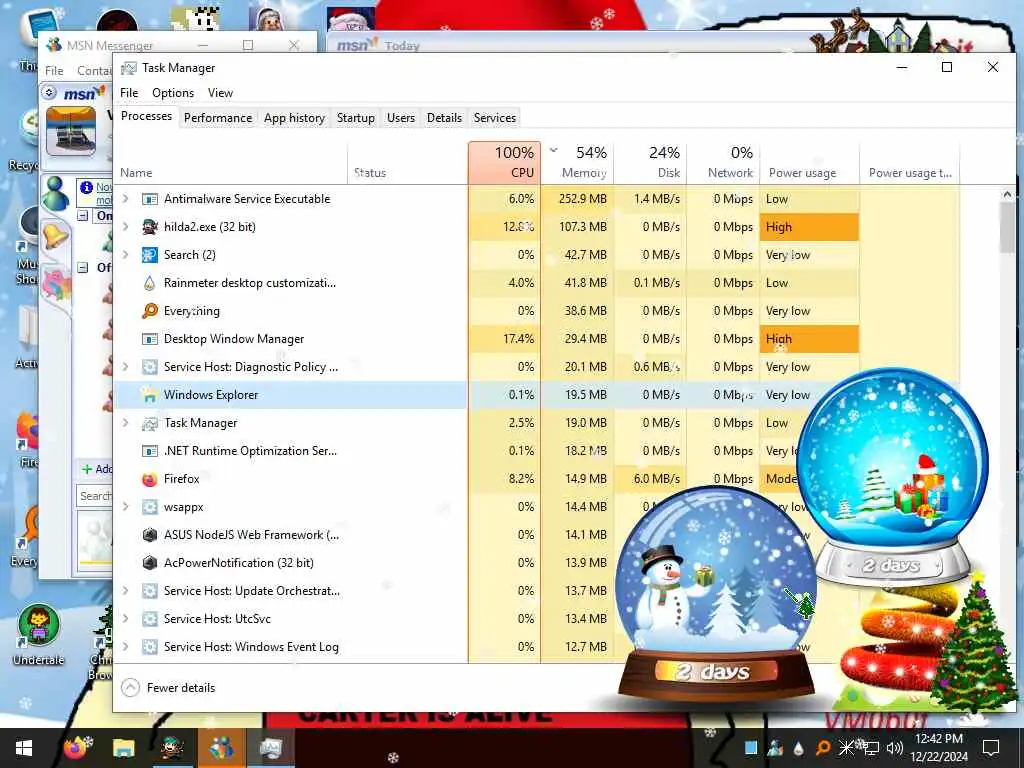Switch to the App history tab
The image size is (1024, 768).
(295, 118)
